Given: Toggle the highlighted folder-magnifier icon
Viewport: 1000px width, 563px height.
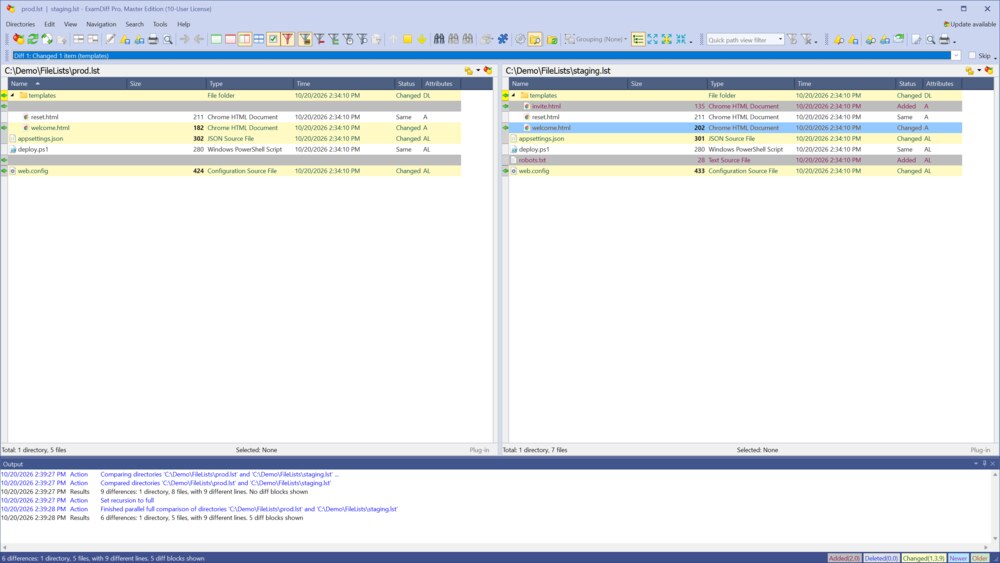Looking at the screenshot, I should click(x=535, y=40).
